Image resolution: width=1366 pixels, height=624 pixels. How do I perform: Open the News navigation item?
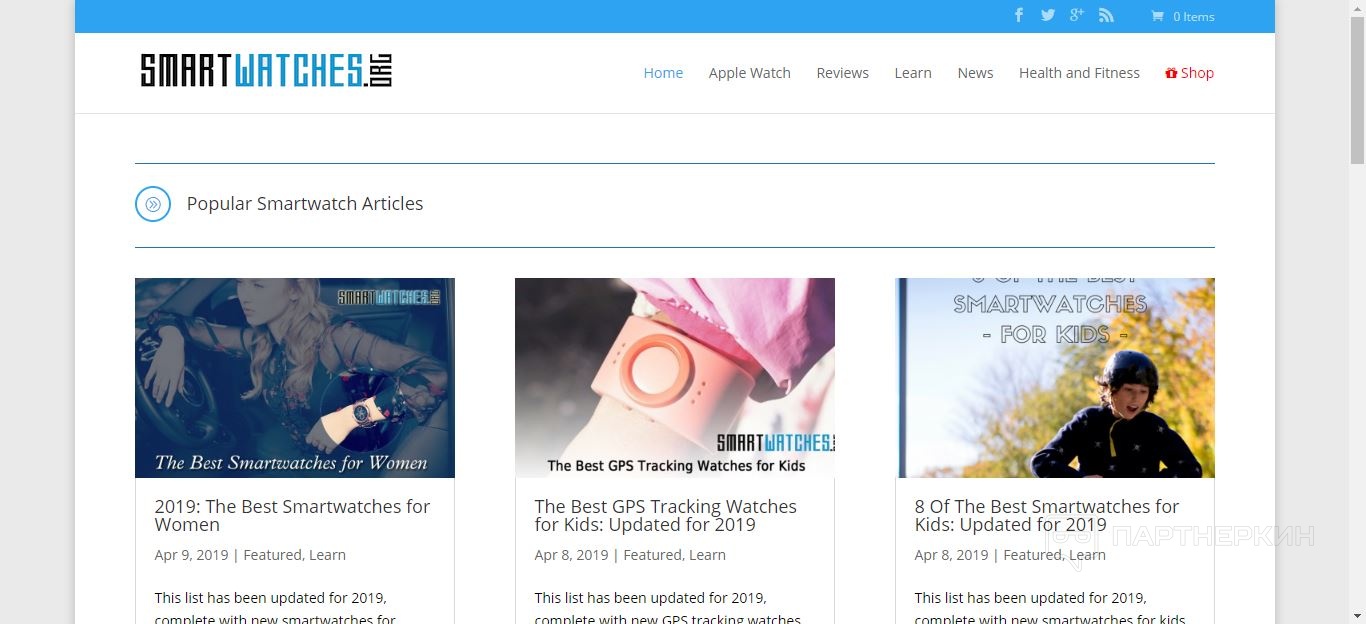coord(975,73)
